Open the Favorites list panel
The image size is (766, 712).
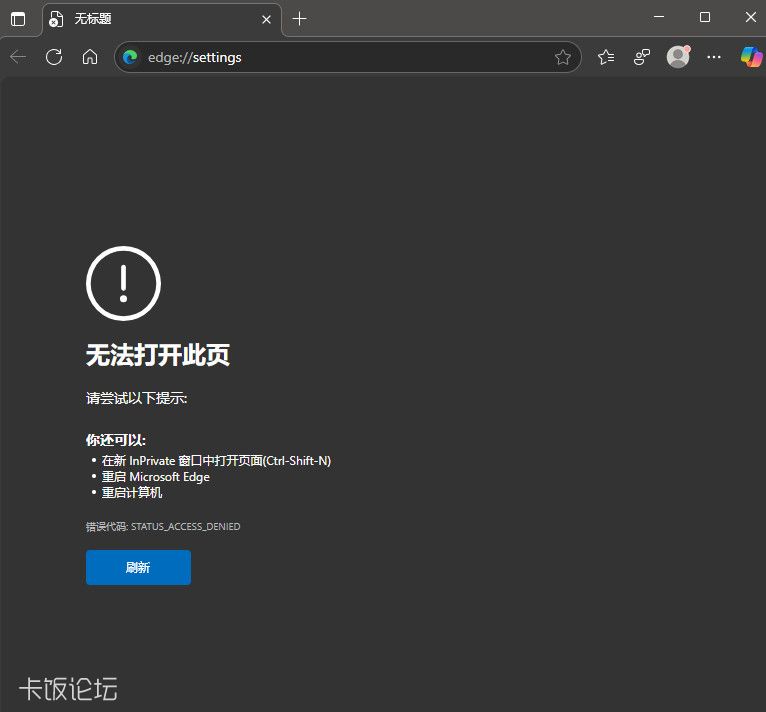pyautogui.click(x=606, y=57)
